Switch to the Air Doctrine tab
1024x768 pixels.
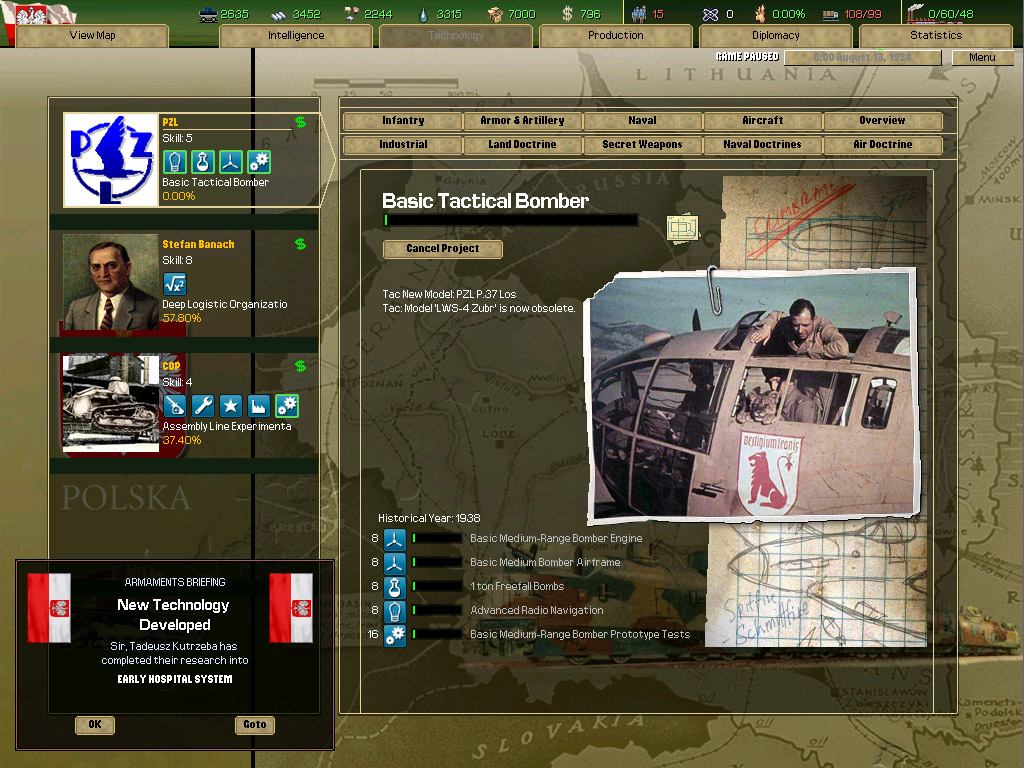tap(882, 144)
